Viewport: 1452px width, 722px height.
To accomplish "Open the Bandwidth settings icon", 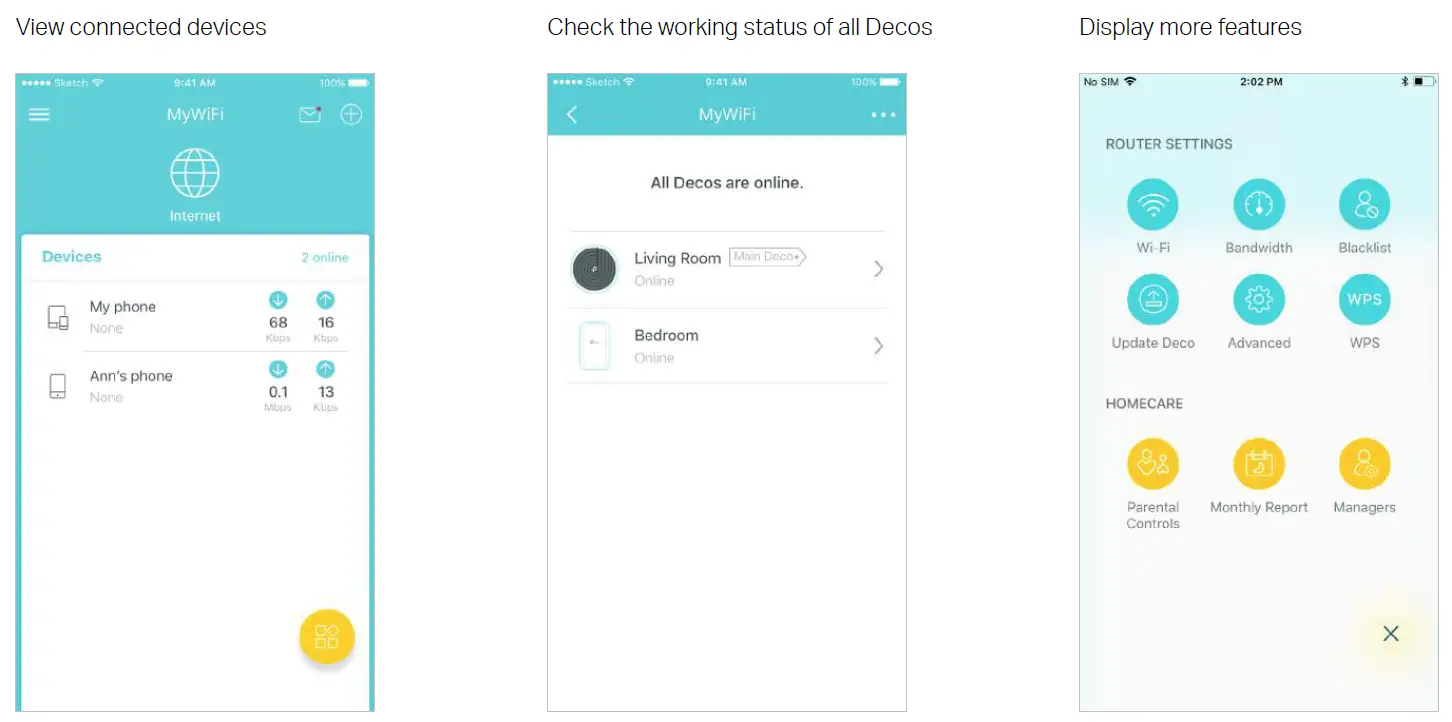I will point(1258,205).
